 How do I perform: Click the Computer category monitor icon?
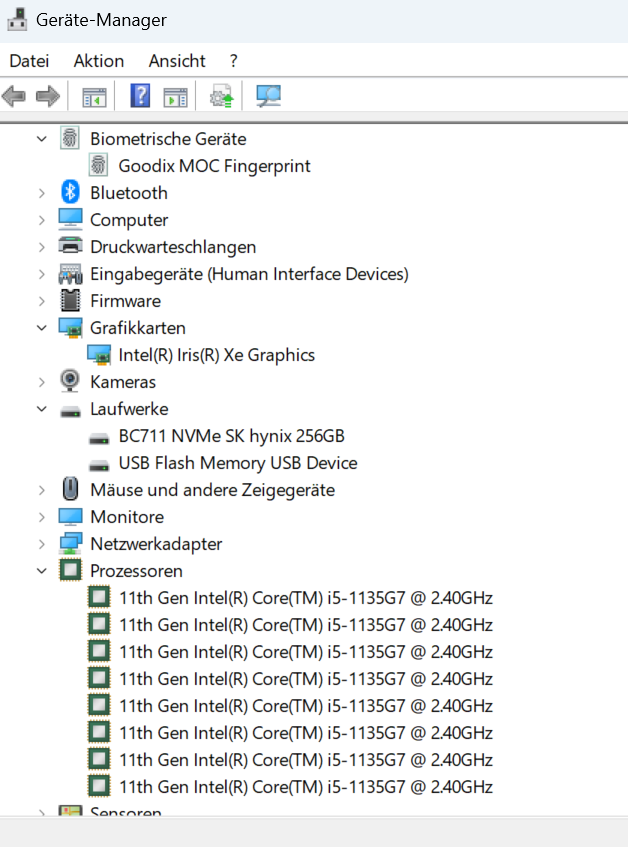point(70,219)
